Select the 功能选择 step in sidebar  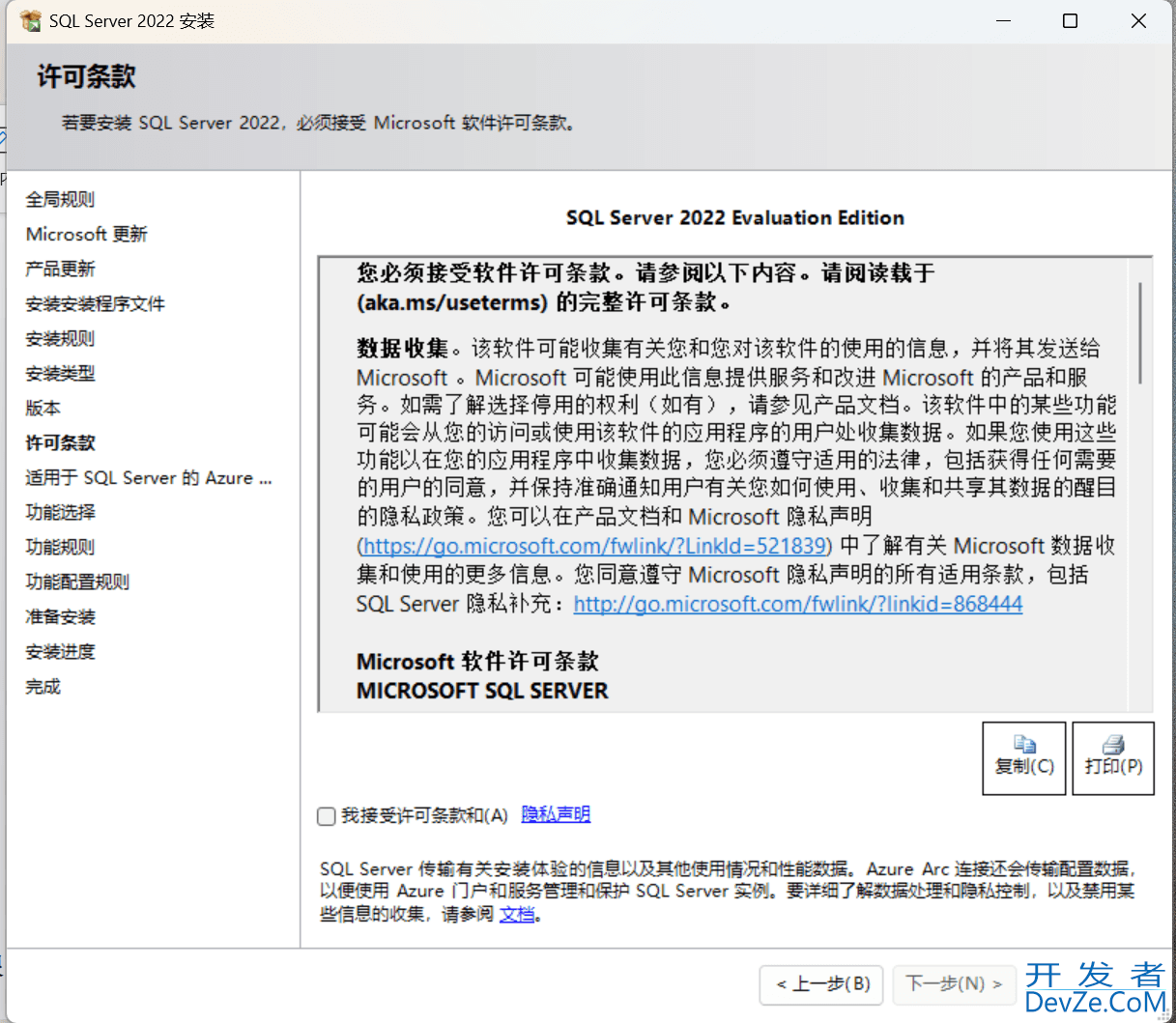(x=60, y=512)
